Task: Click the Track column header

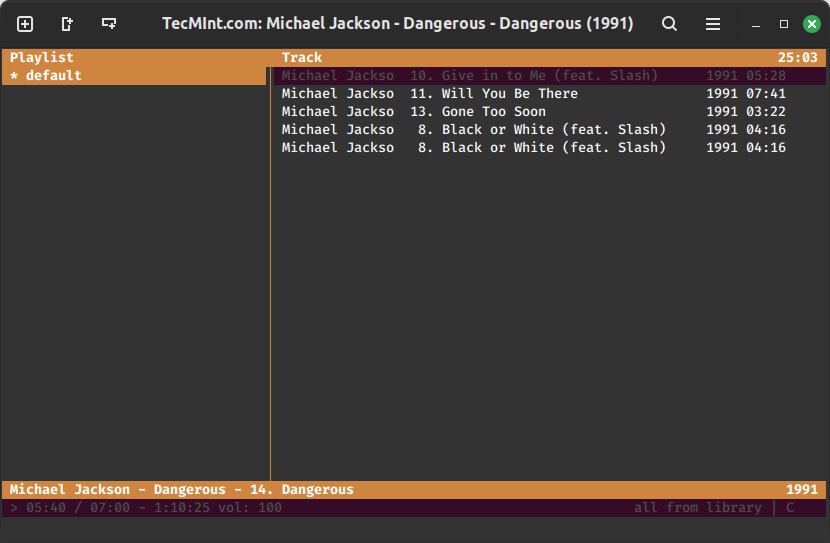Action: (302, 57)
